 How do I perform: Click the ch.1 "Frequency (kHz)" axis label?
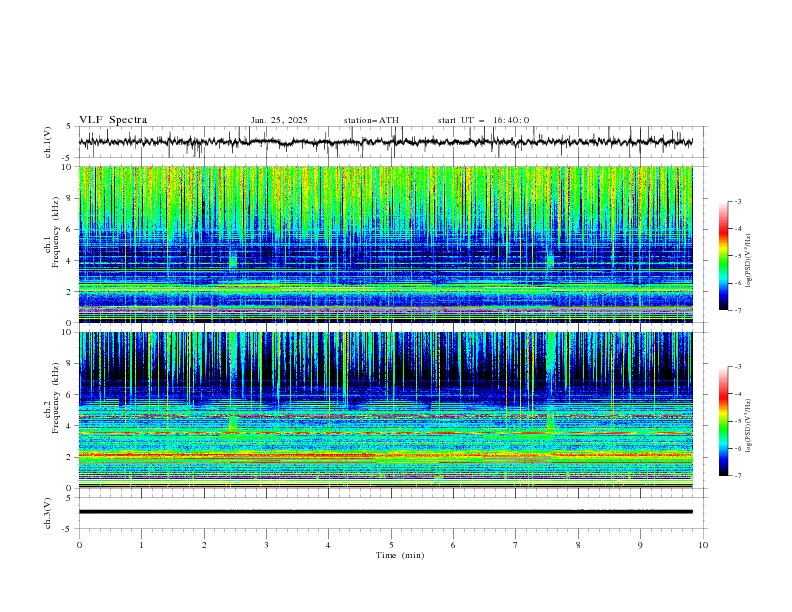pyautogui.click(x=55, y=233)
